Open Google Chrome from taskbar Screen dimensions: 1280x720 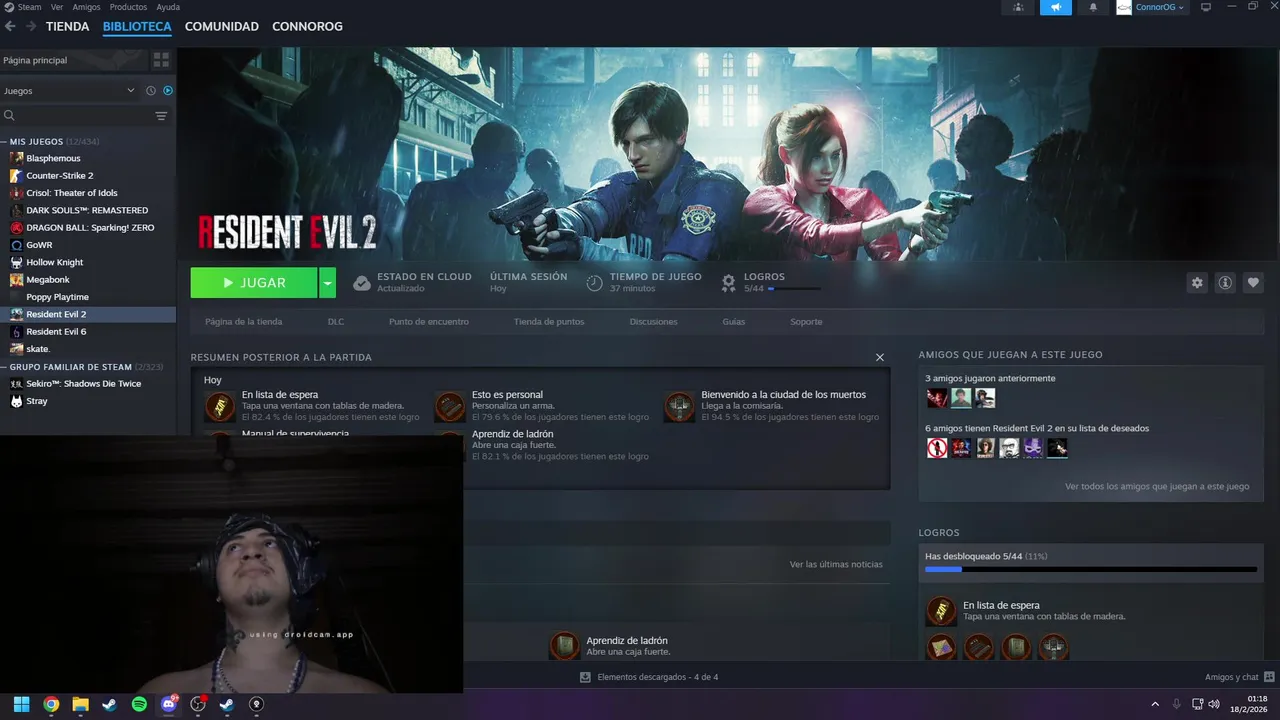(x=51, y=704)
